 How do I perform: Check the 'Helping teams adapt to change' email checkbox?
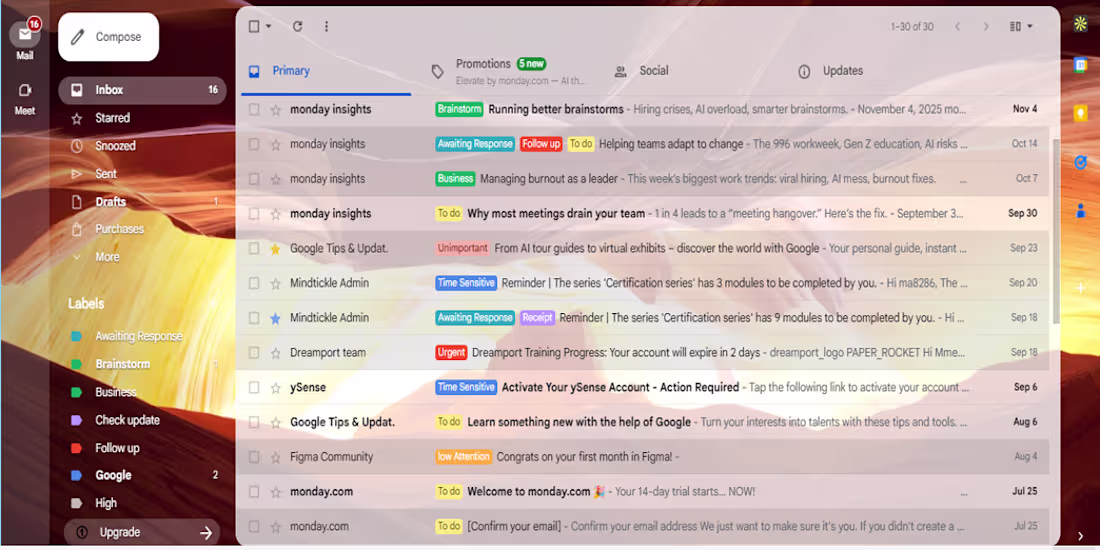tap(254, 144)
